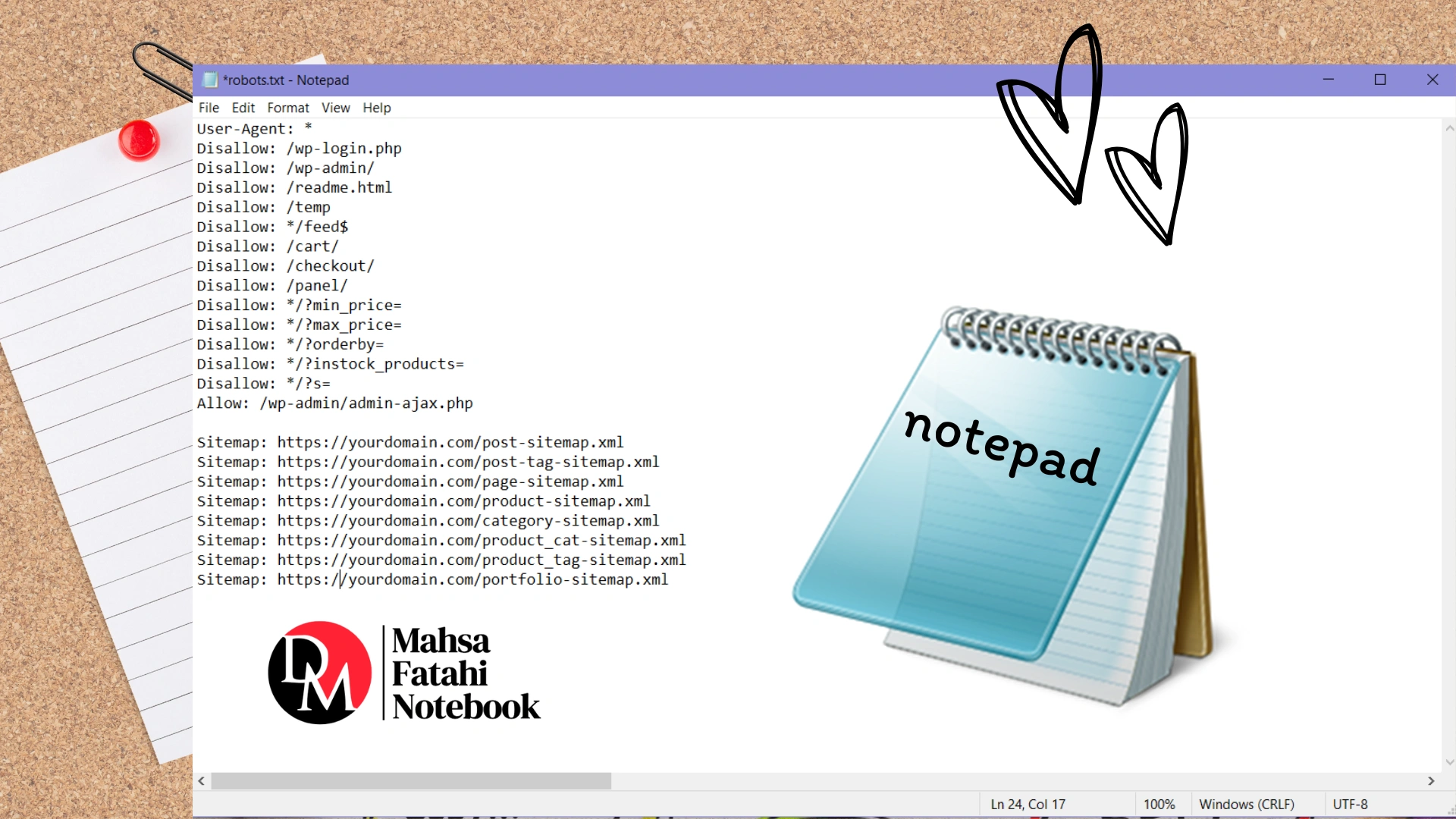
Task: Maximize the Notepad window
Action: point(1380,80)
